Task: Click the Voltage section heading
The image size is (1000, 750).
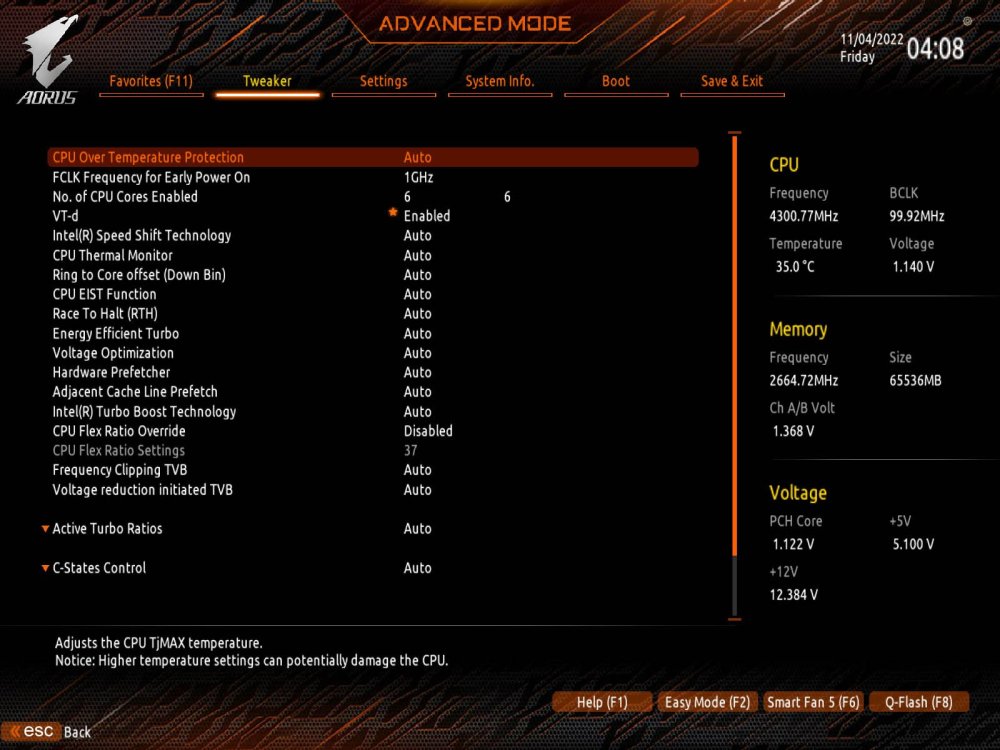Action: point(798,493)
